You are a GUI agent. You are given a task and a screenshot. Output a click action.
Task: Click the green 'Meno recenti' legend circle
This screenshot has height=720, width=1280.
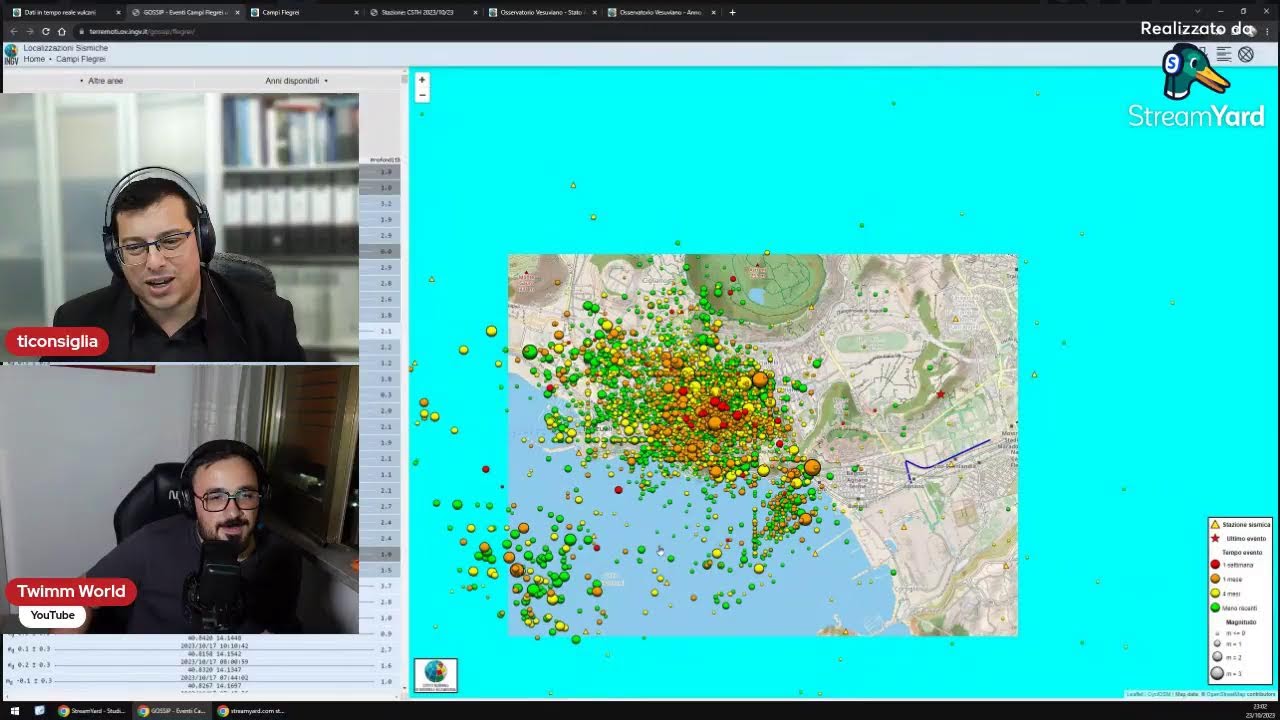pyautogui.click(x=1215, y=607)
